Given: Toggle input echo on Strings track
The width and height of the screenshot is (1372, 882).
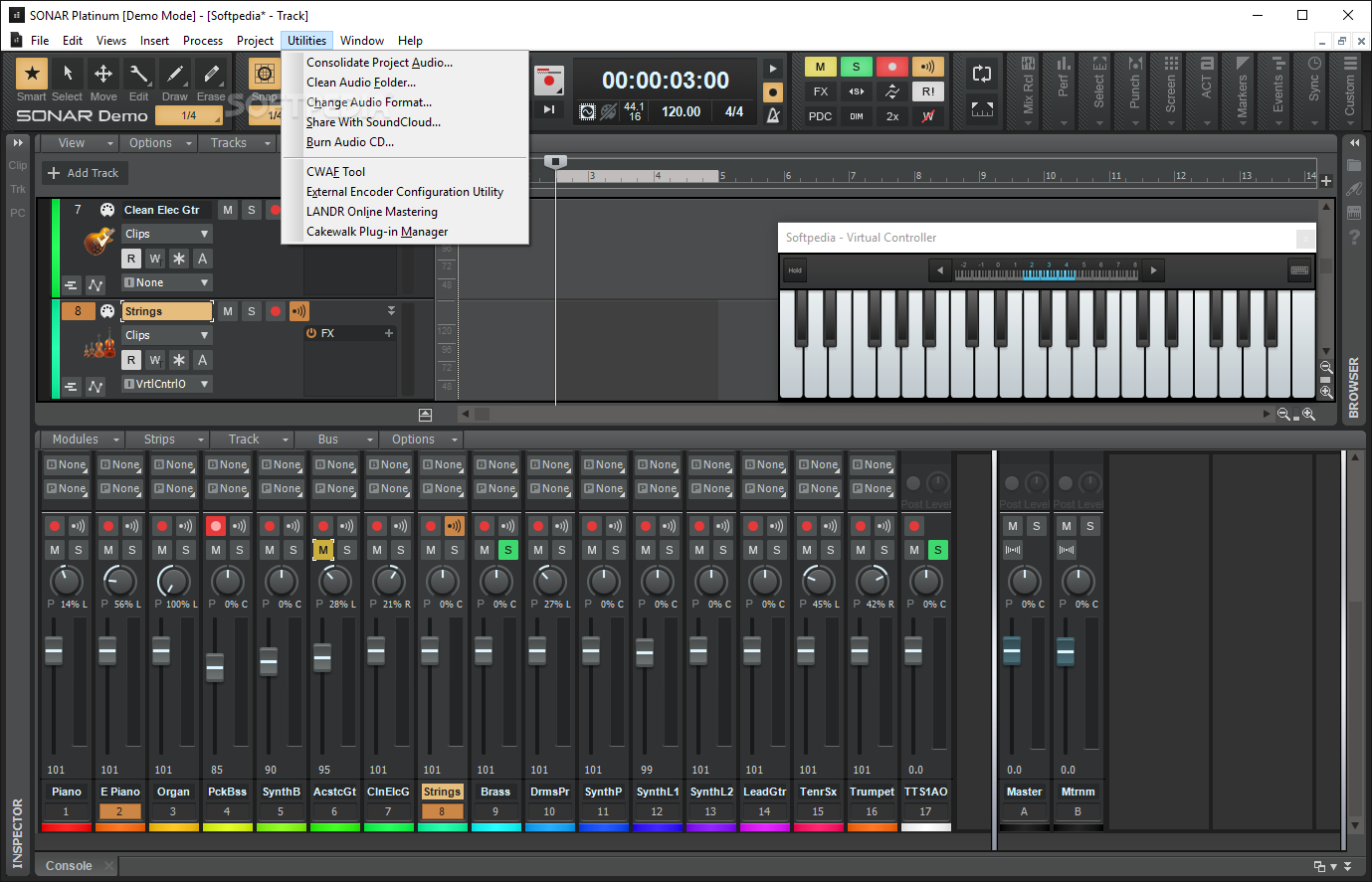Looking at the screenshot, I should click(x=299, y=311).
